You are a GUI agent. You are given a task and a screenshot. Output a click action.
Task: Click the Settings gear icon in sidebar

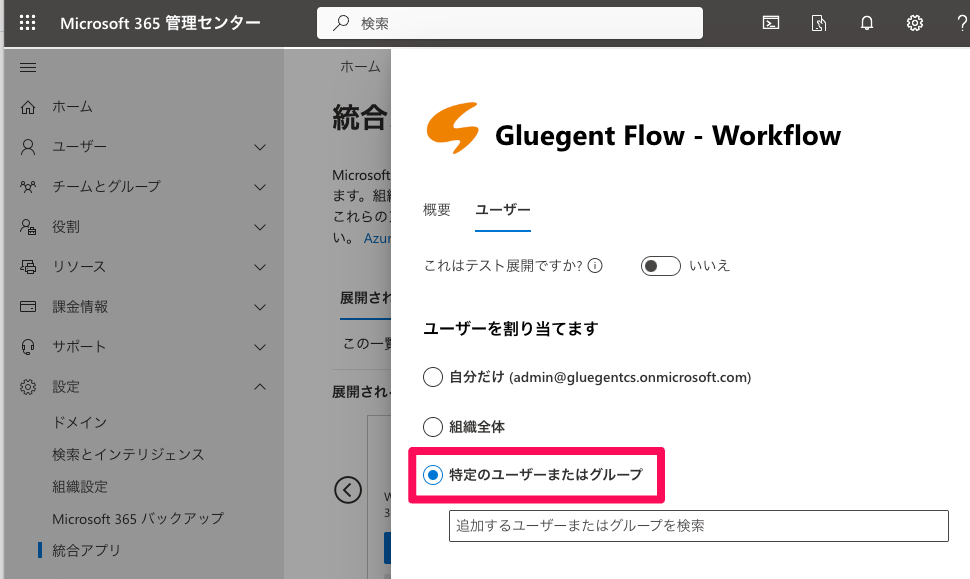pos(28,387)
